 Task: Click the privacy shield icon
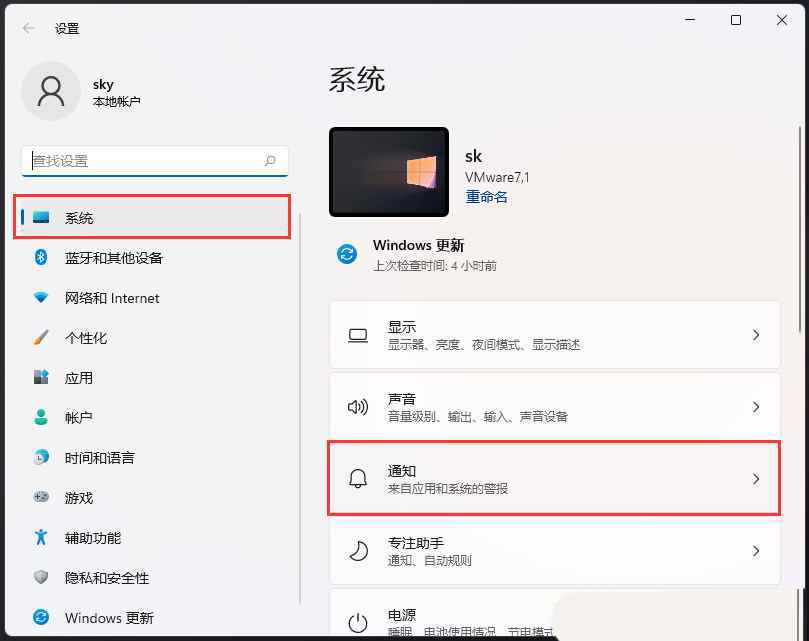click(41, 577)
